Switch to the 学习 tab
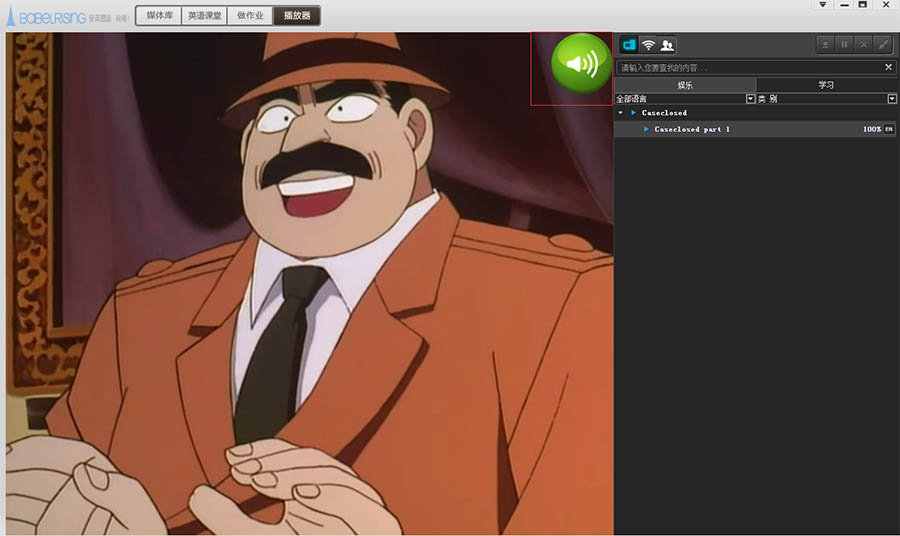This screenshot has width=900, height=536. click(x=826, y=85)
